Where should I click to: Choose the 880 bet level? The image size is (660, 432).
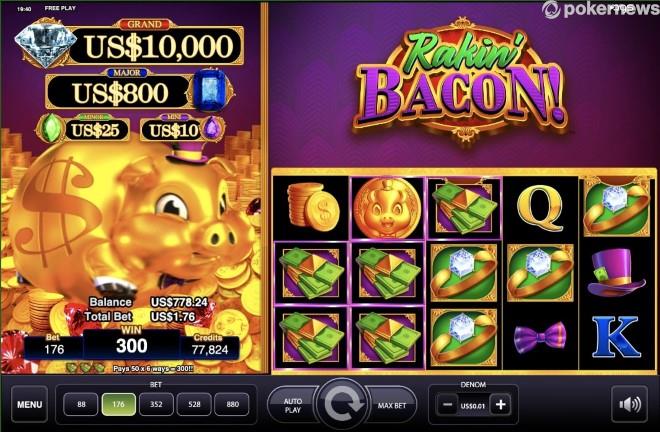click(x=232, y=404)
